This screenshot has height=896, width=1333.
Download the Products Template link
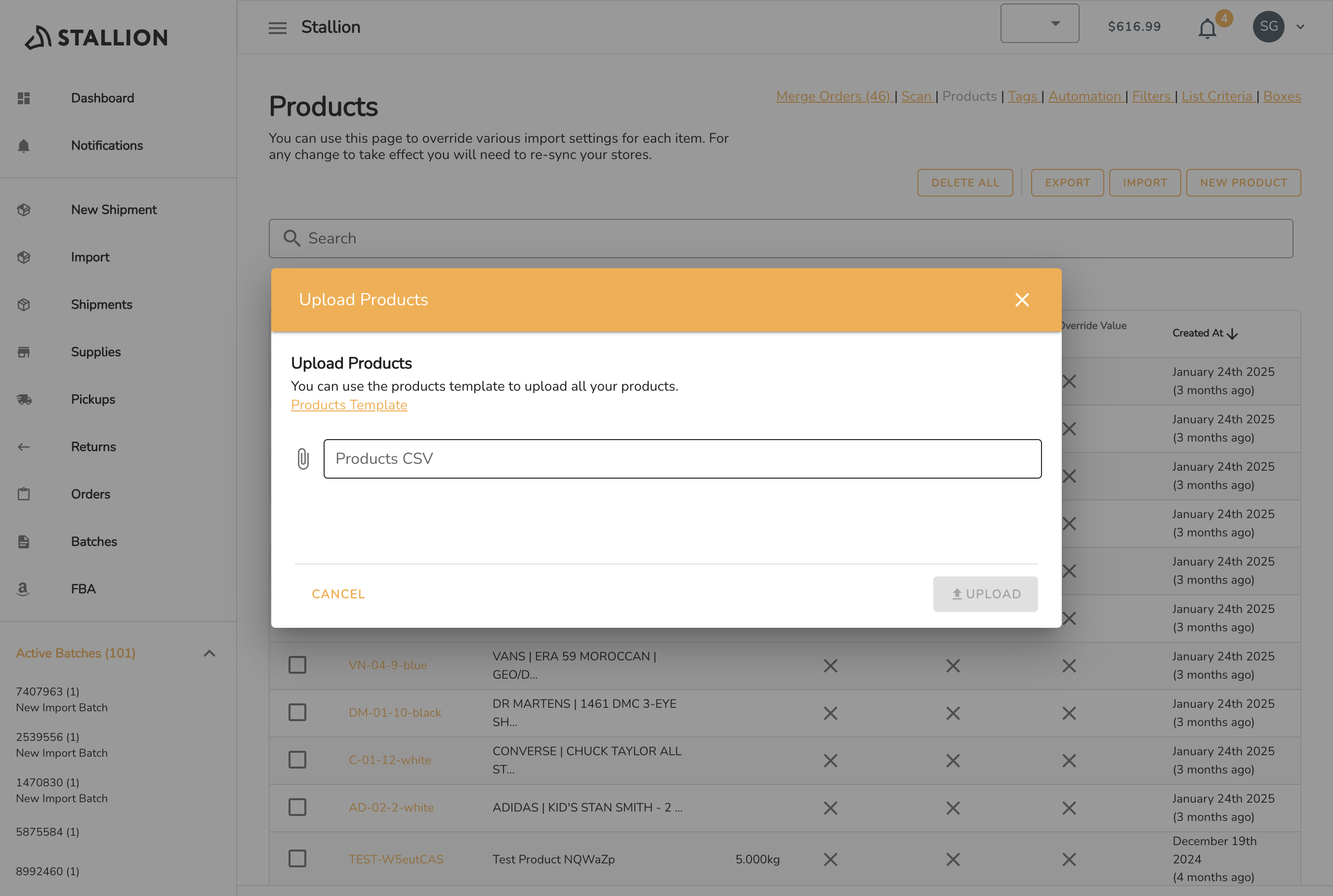[x=349, y=405]
